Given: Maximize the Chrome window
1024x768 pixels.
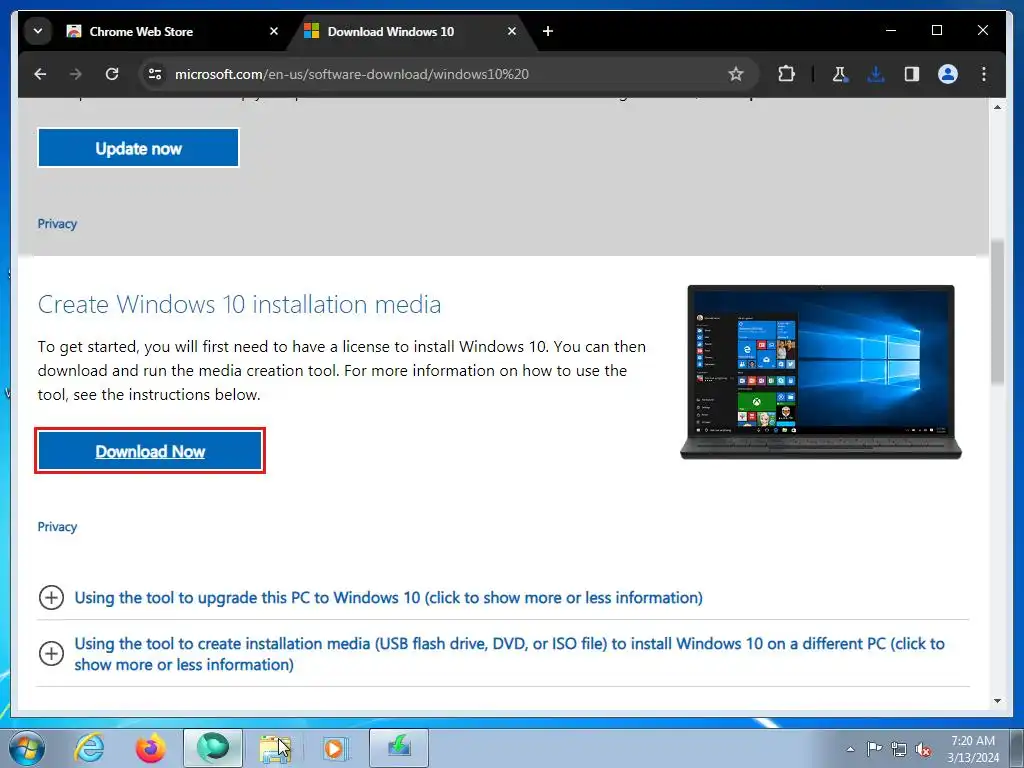Looking at the screenshot, I should (x=936, y=31).
